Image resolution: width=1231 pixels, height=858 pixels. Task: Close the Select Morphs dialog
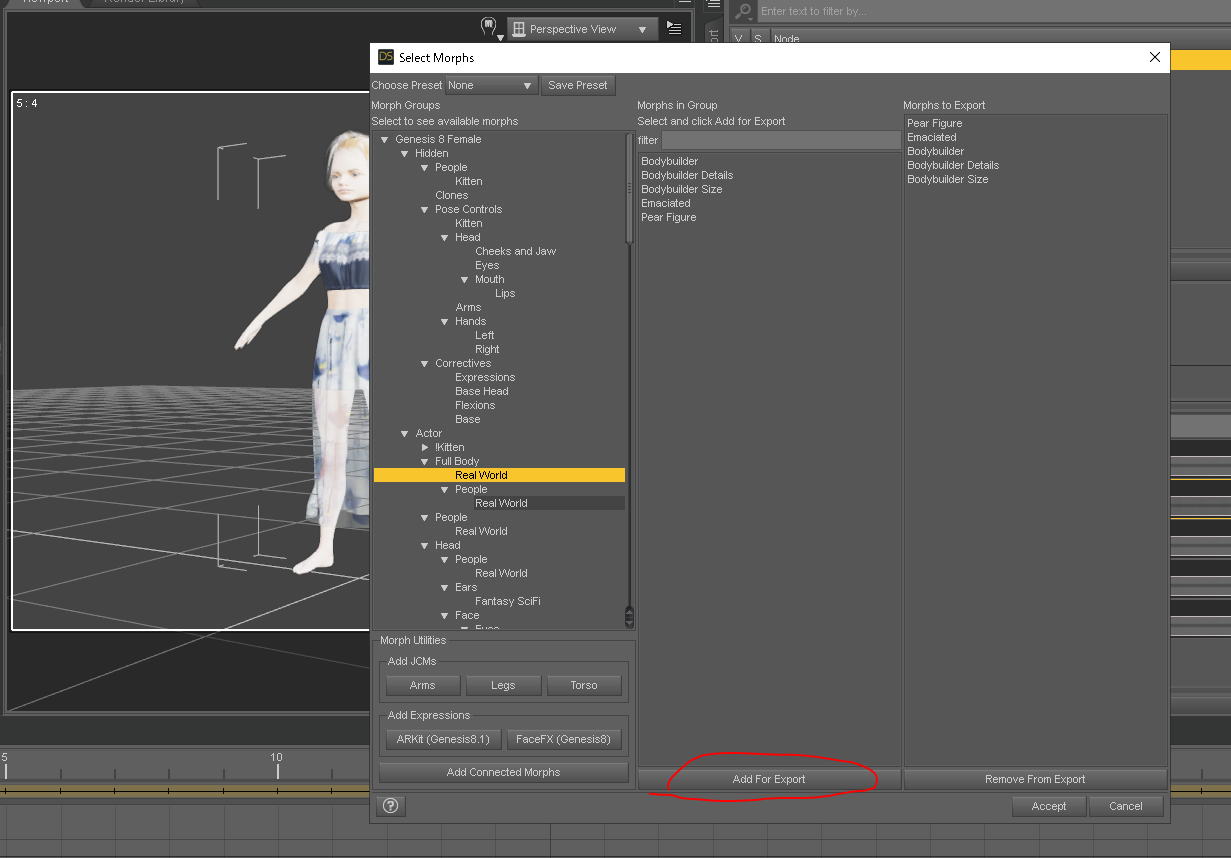coord(1155,58)
